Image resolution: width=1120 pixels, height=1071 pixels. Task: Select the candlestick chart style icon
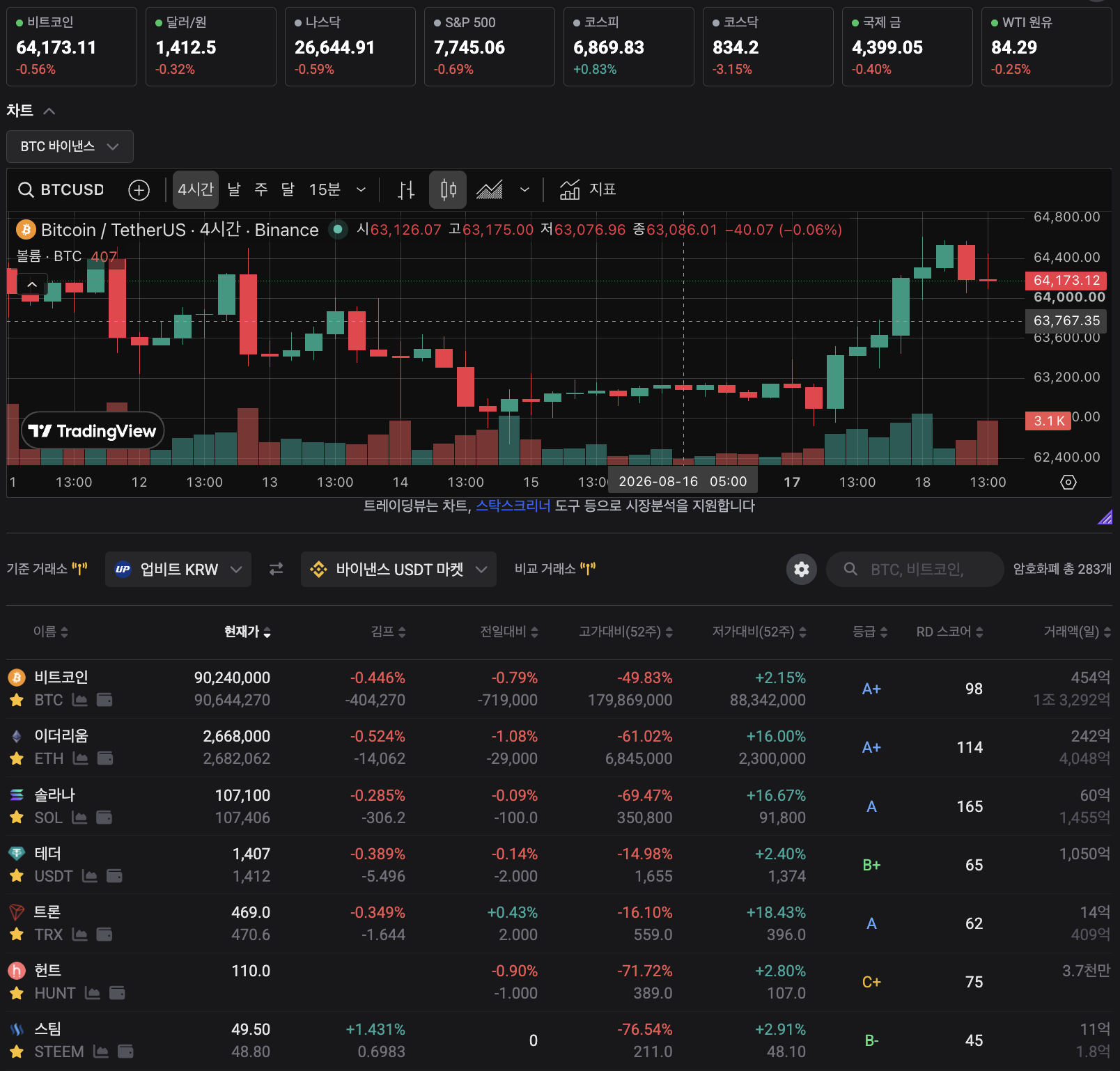click(448, 189)
